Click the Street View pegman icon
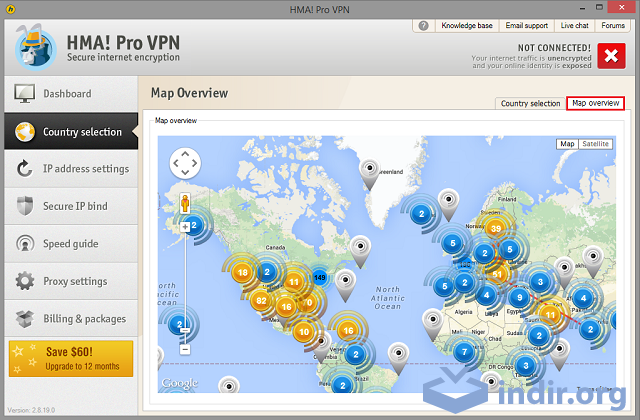Image resolution: width=640 pixels, height=420 pixels. point(185,203)
